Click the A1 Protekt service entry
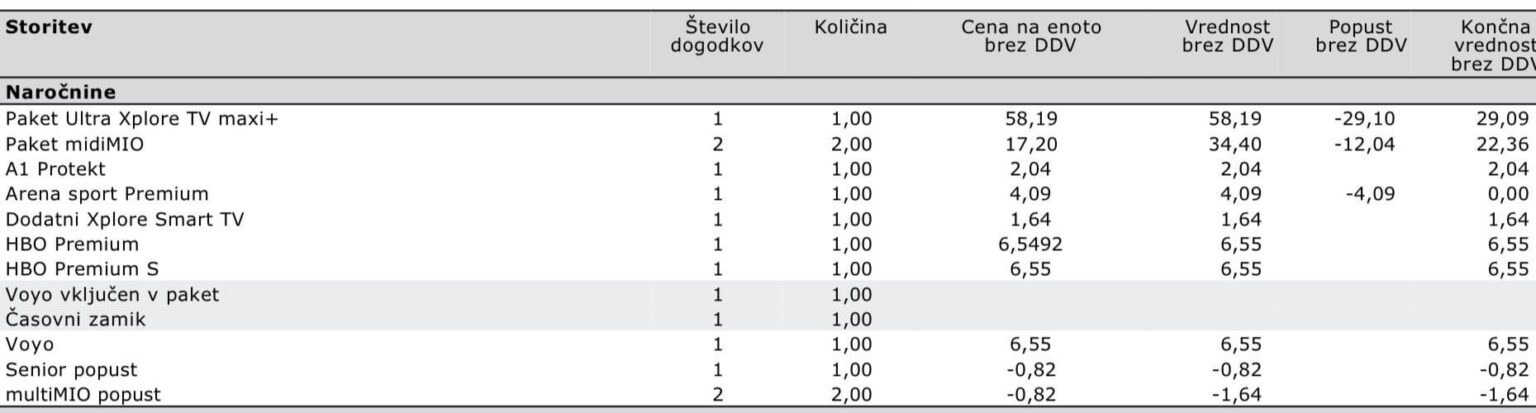 point(55,169)
